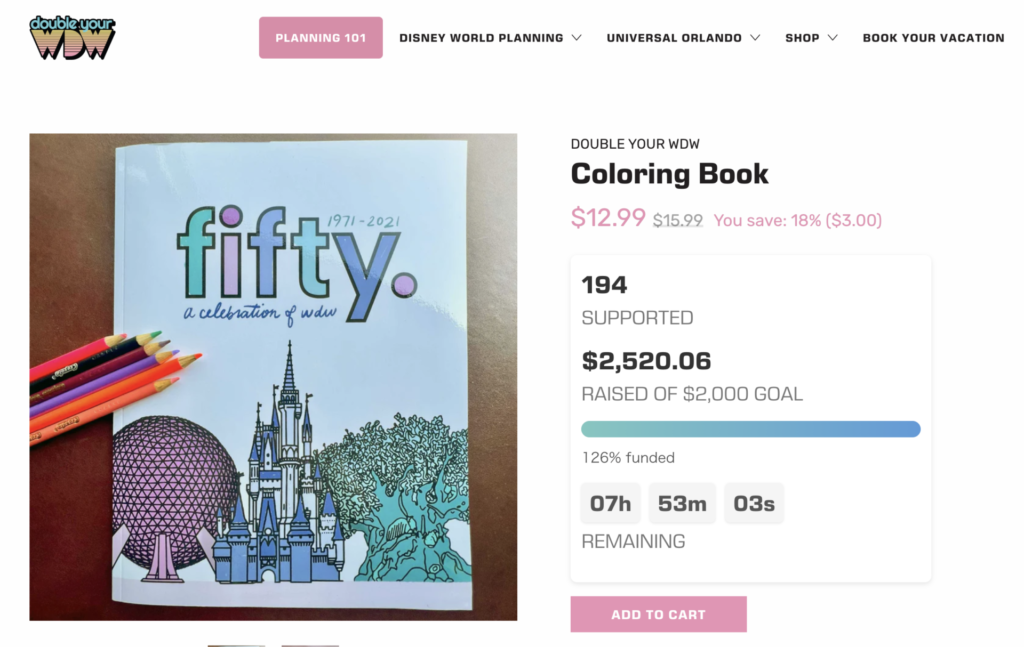Go to Book Your Vacation
The image size is (1024, 647).
pos(933,38)
